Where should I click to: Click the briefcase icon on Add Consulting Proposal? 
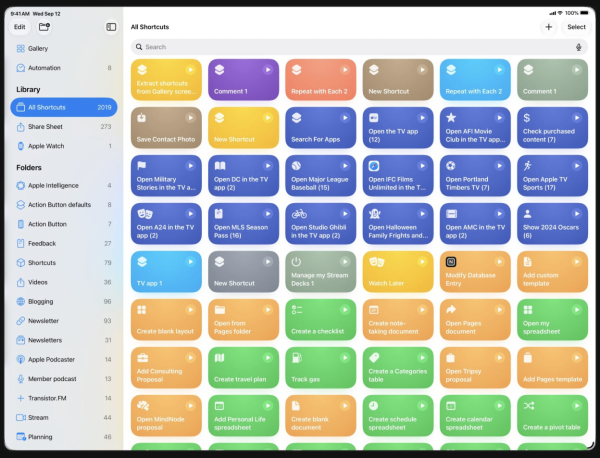coord(142,358)
